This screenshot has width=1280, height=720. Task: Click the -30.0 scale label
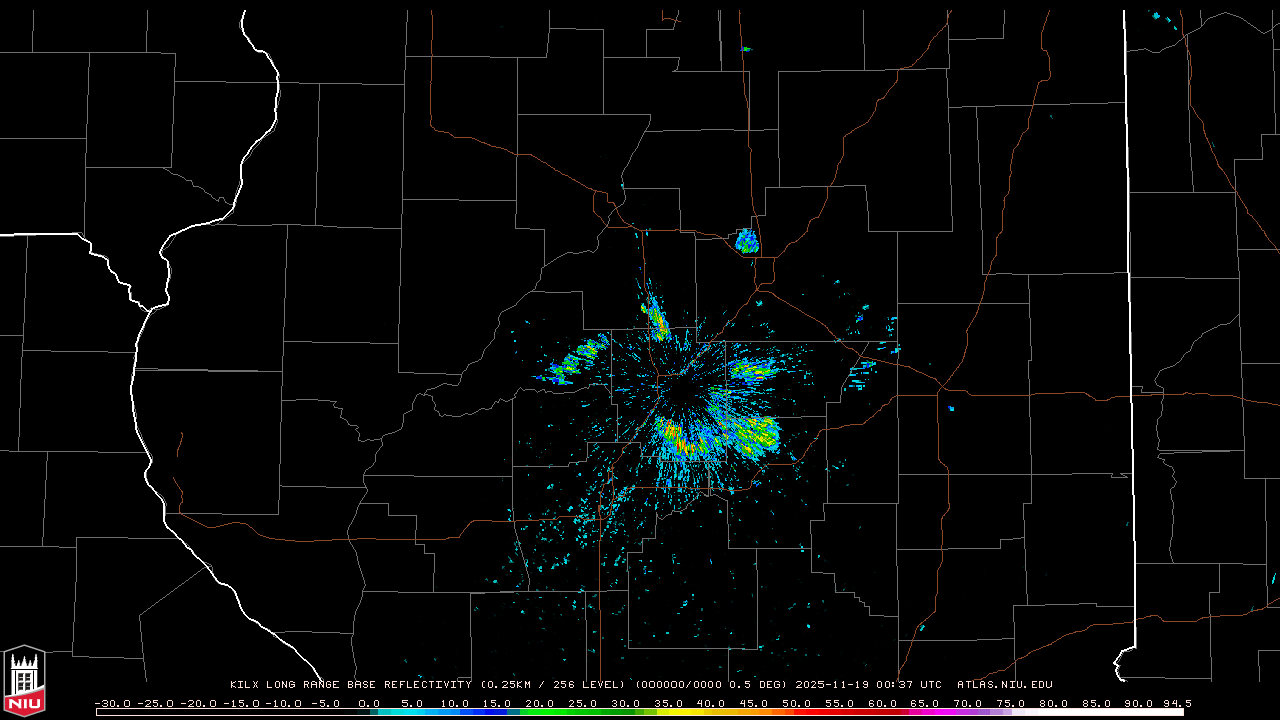pos(112,703)
